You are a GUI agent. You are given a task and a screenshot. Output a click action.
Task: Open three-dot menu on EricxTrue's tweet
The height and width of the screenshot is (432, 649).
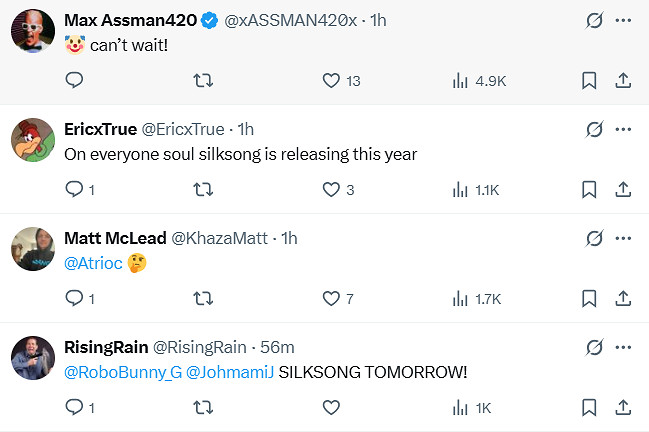coord(624,129)
